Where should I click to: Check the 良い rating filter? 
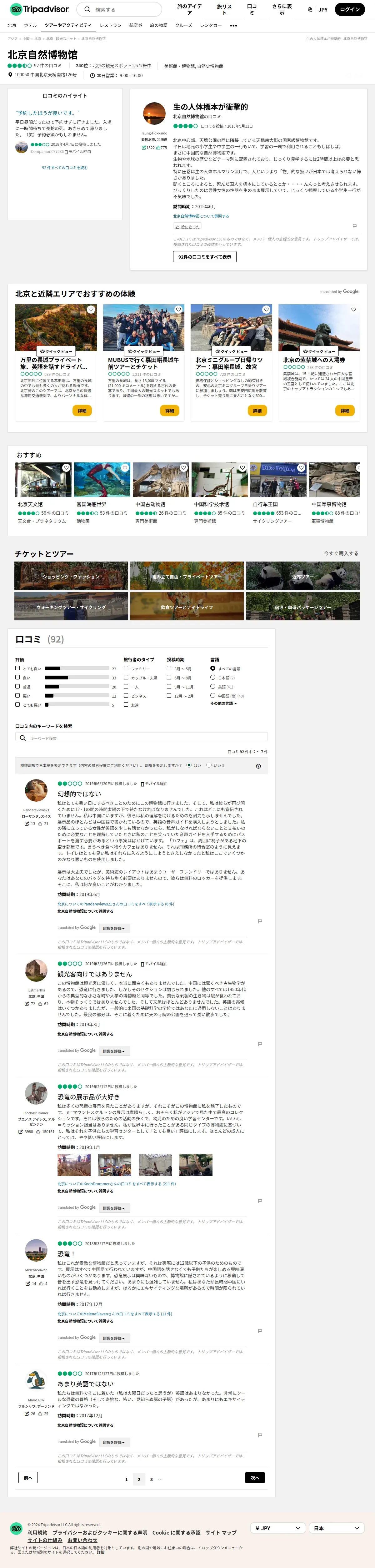pos(17,678)
